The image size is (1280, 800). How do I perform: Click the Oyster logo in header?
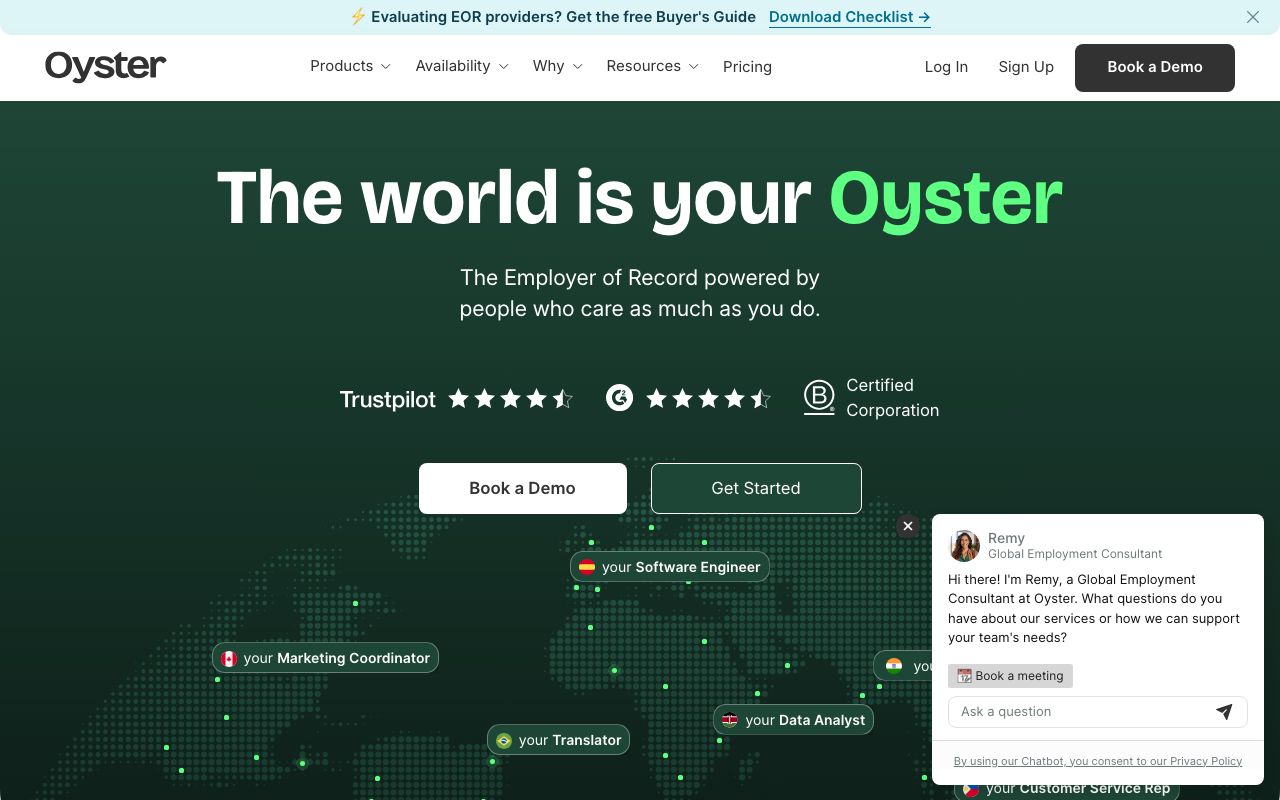point(105,66)
